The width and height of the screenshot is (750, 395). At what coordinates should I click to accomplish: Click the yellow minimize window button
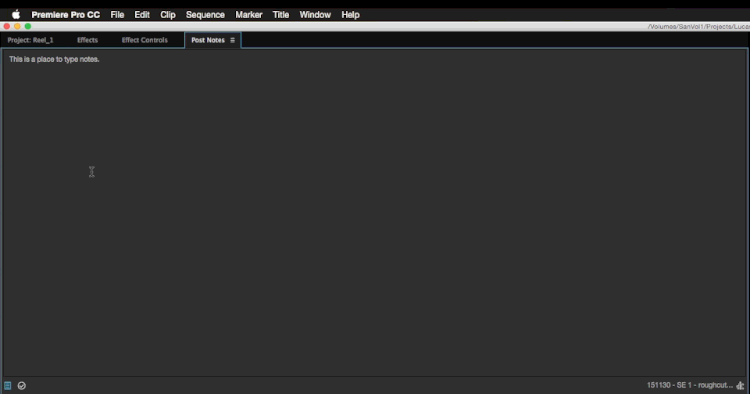[17, 26]
